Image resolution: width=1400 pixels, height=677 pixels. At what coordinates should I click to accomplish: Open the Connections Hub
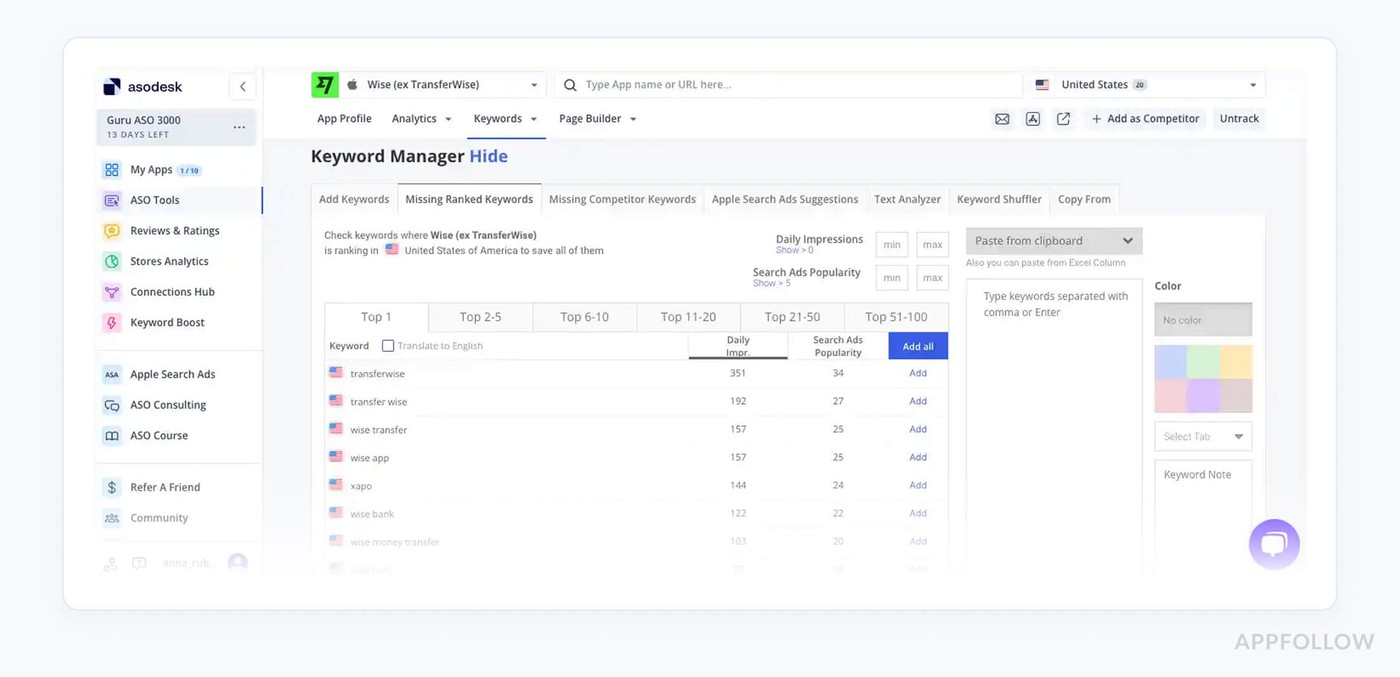tap(172, 291)
